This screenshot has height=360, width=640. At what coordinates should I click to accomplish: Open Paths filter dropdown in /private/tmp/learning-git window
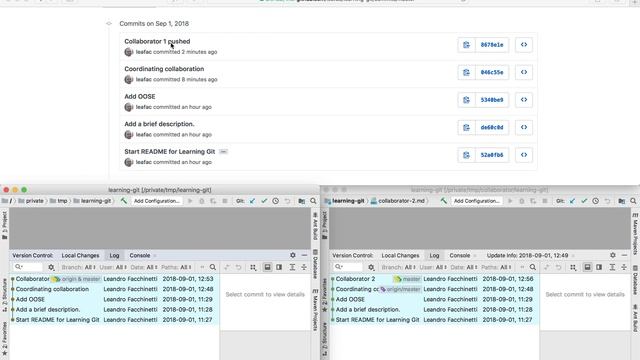tap(176, 267)
